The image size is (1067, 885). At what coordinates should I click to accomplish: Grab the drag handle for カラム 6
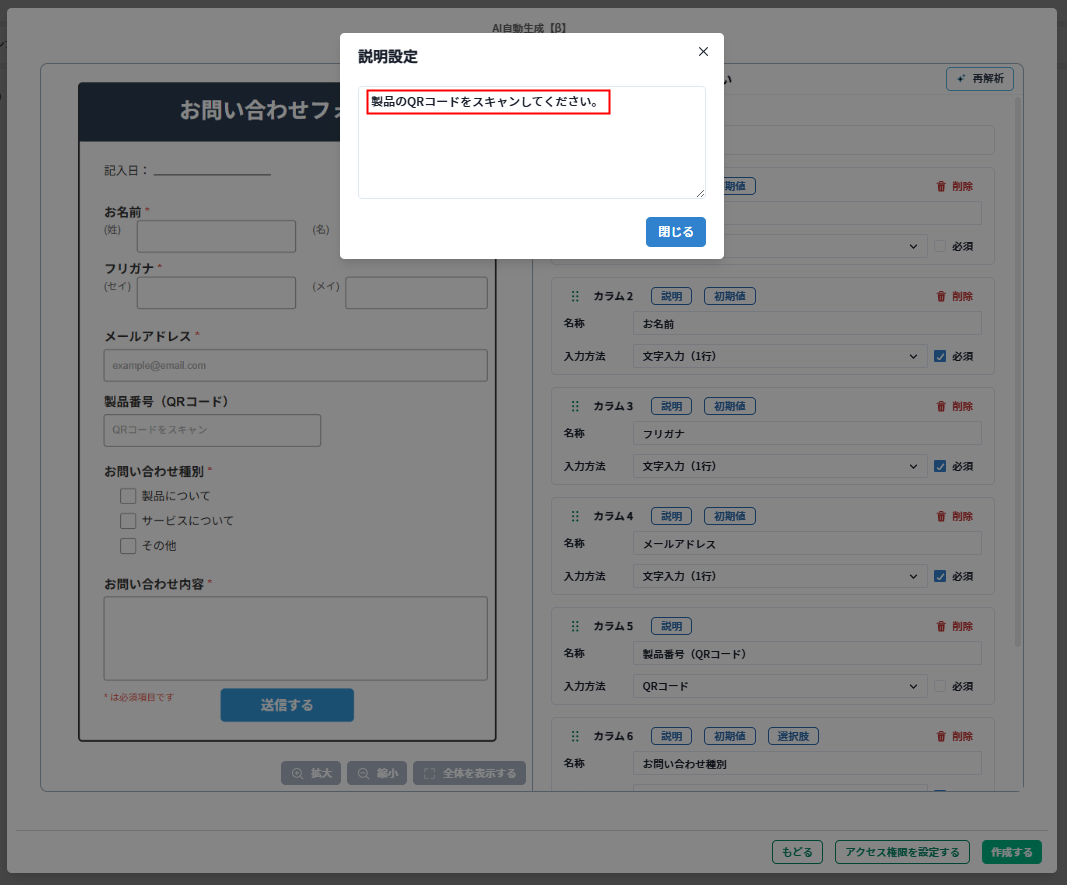(x=575, y=736)
